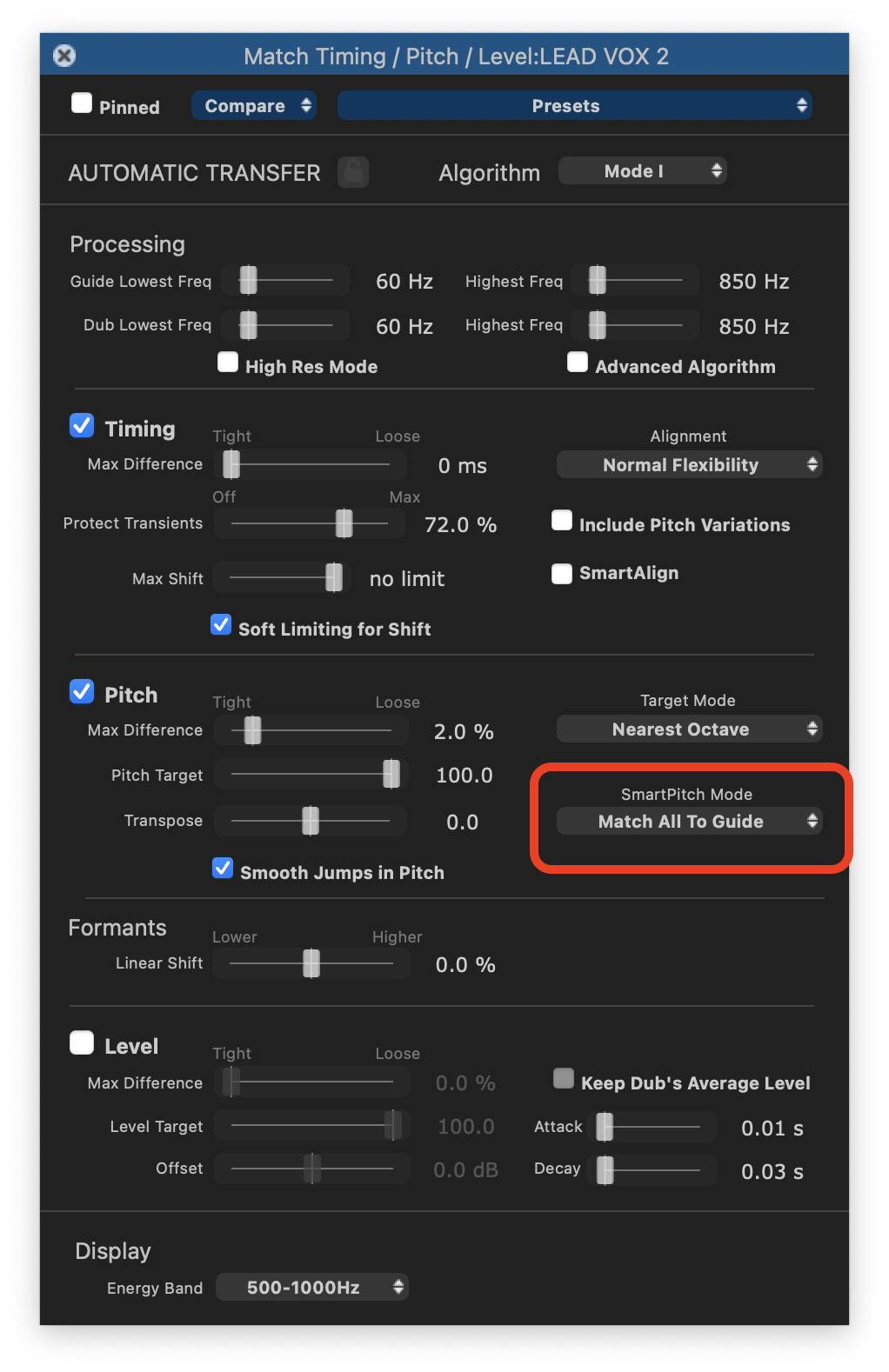Close the Match Timing window
Image resolution: width=889 pixels, height=1372 pixels.
tap(64, 55)
